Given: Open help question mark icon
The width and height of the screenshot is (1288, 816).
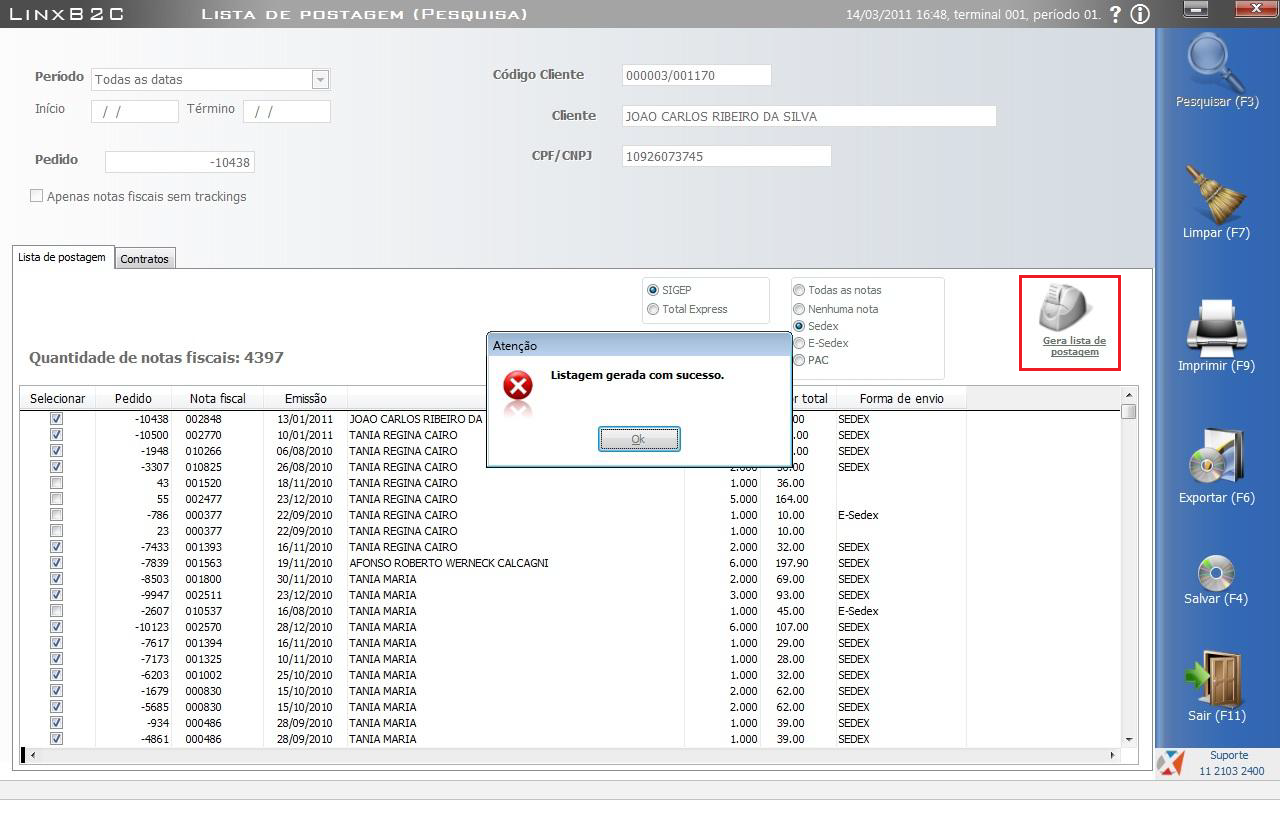Looking at the screenshot, I should [x=1115, y=15].
